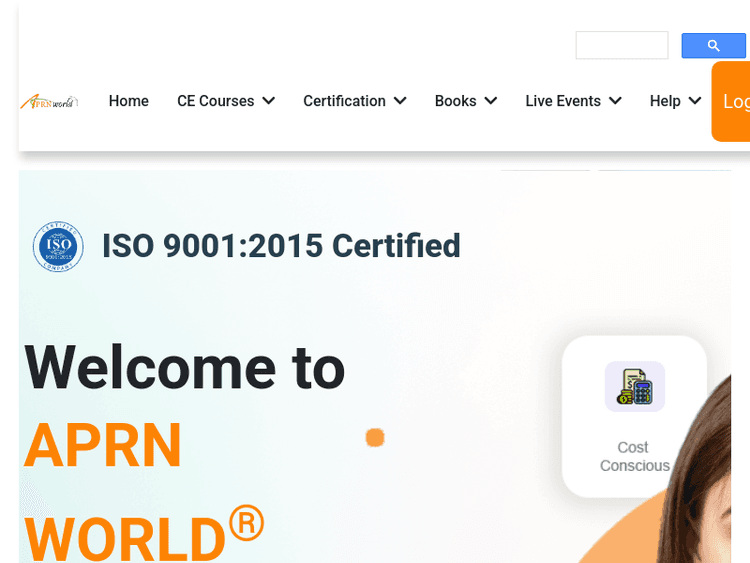
Task: Click the Cost Conscious calculator icon
Action: click(635, 386)
